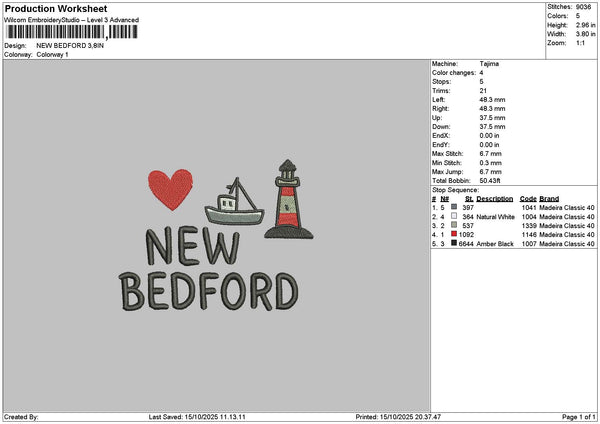Click the St. column header
The image size is (600, 424).
pyautogui.click(x=468, y=198)
